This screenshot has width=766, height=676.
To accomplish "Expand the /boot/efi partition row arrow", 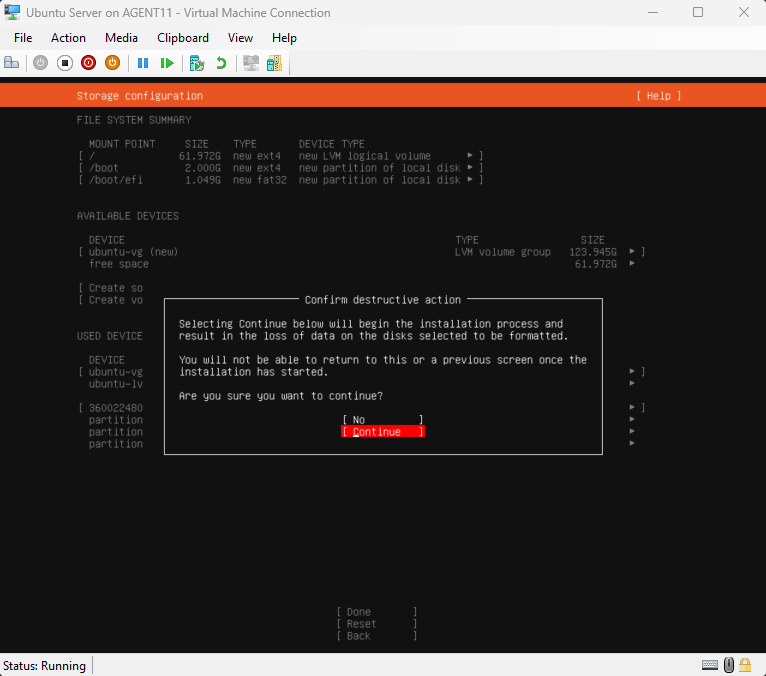I will click(x=470, y=180).
